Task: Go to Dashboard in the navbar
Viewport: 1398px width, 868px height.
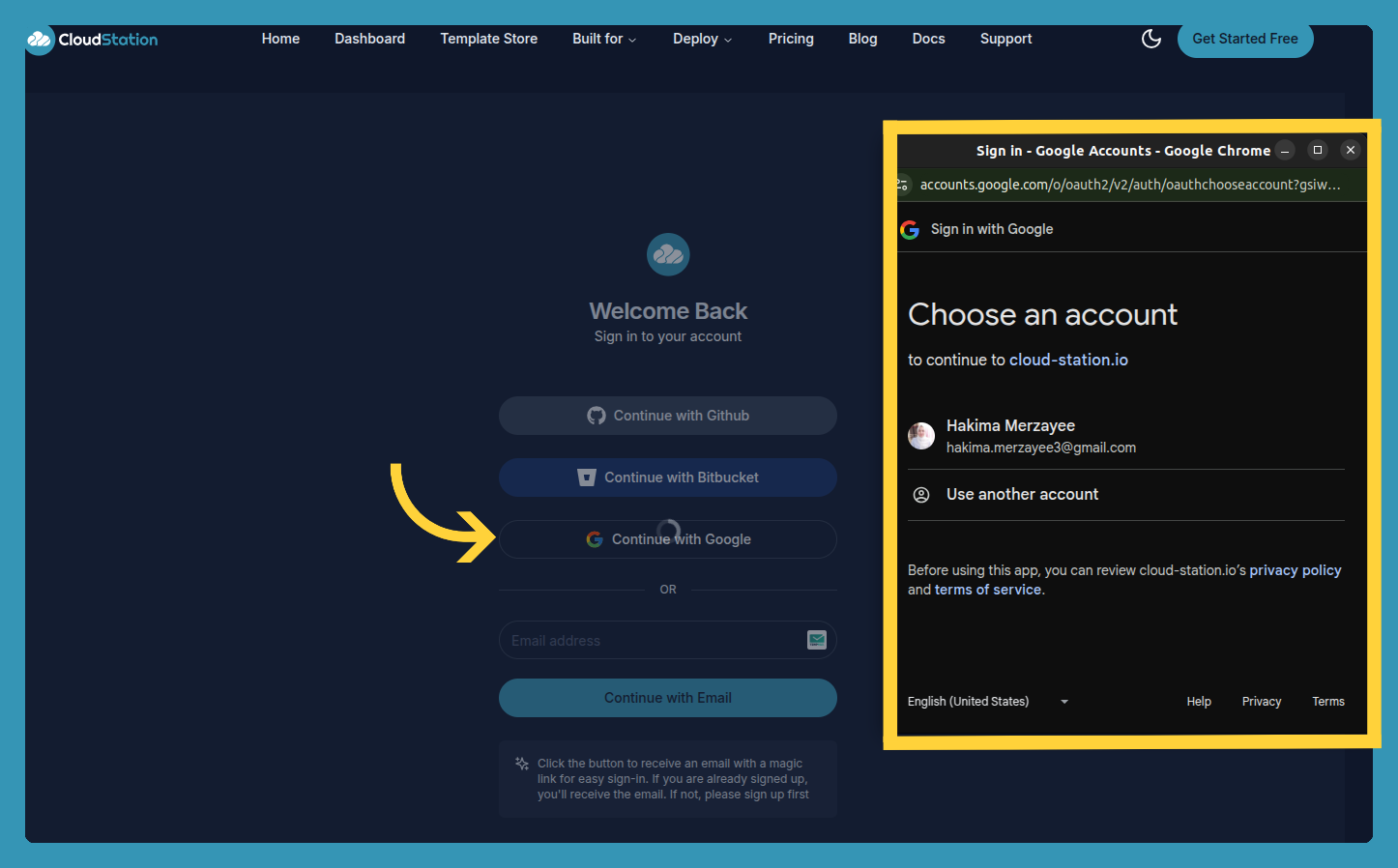Action: [x=369, y=39]
